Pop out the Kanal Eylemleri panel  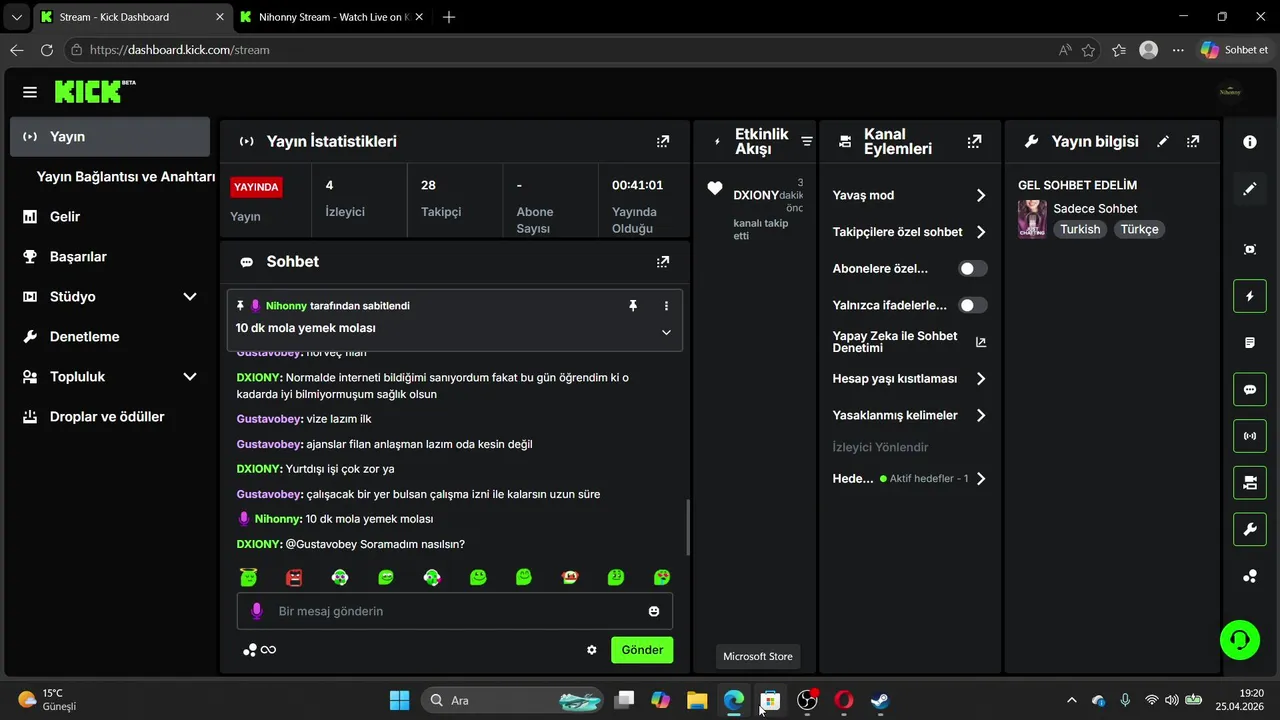point(974,142)
